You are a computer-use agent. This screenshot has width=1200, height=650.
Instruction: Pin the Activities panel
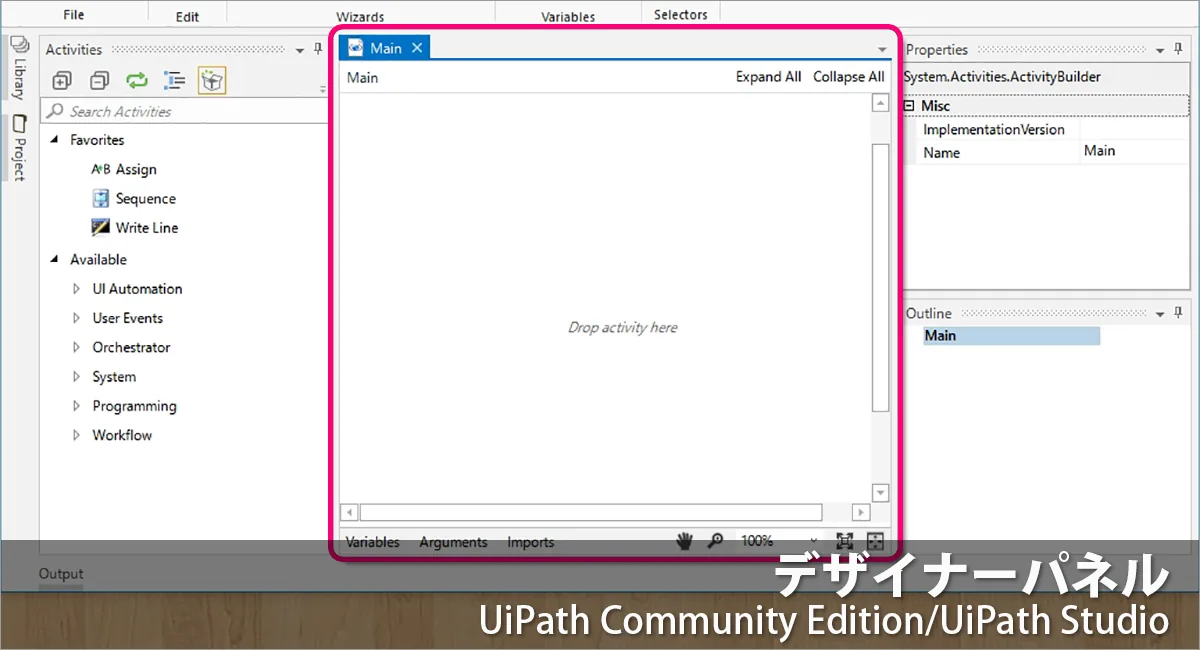(x=319, y=49)
